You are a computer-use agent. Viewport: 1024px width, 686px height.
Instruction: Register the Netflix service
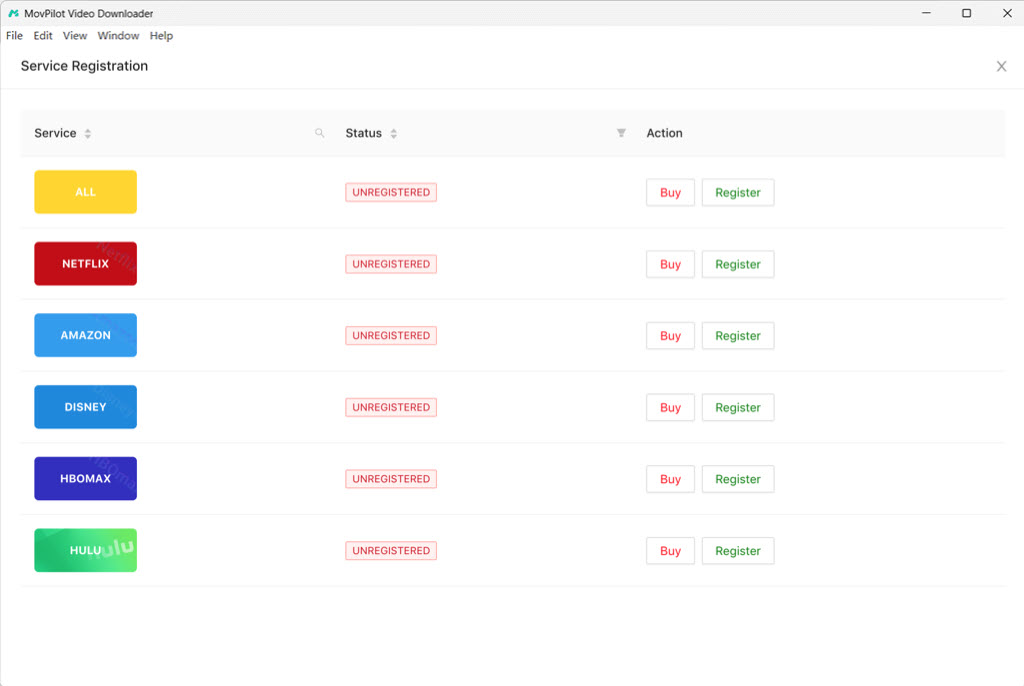tap(737, 264)
